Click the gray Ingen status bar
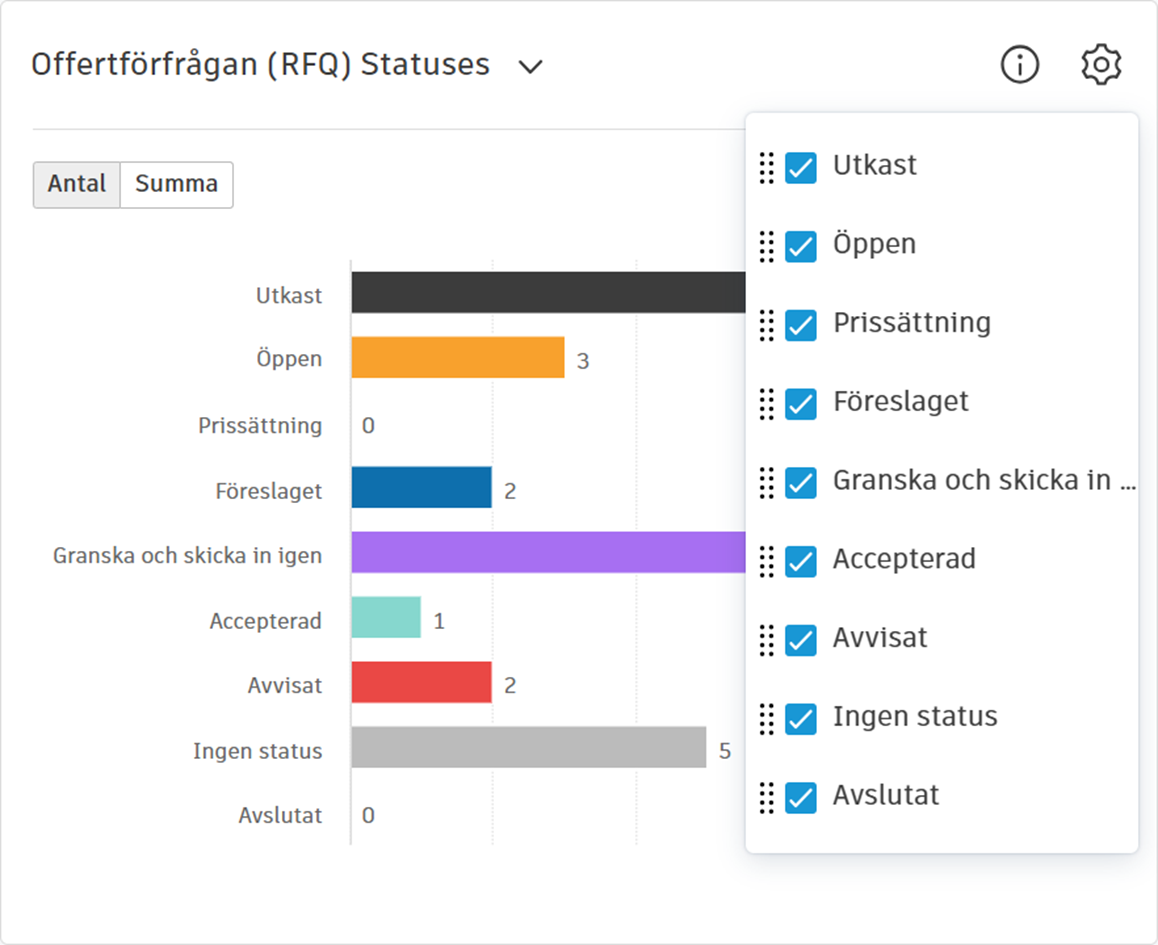 [528, 748]
